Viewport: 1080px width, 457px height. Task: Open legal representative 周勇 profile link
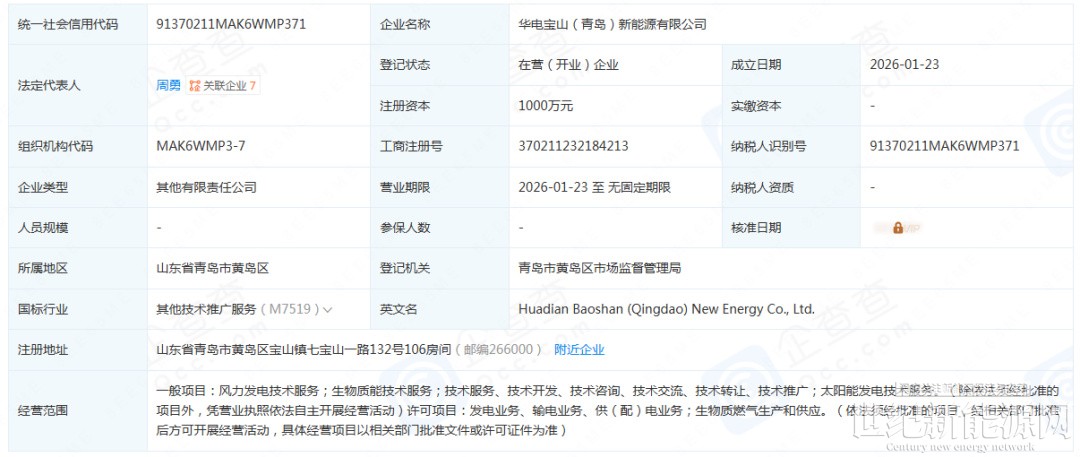point(168,85)
